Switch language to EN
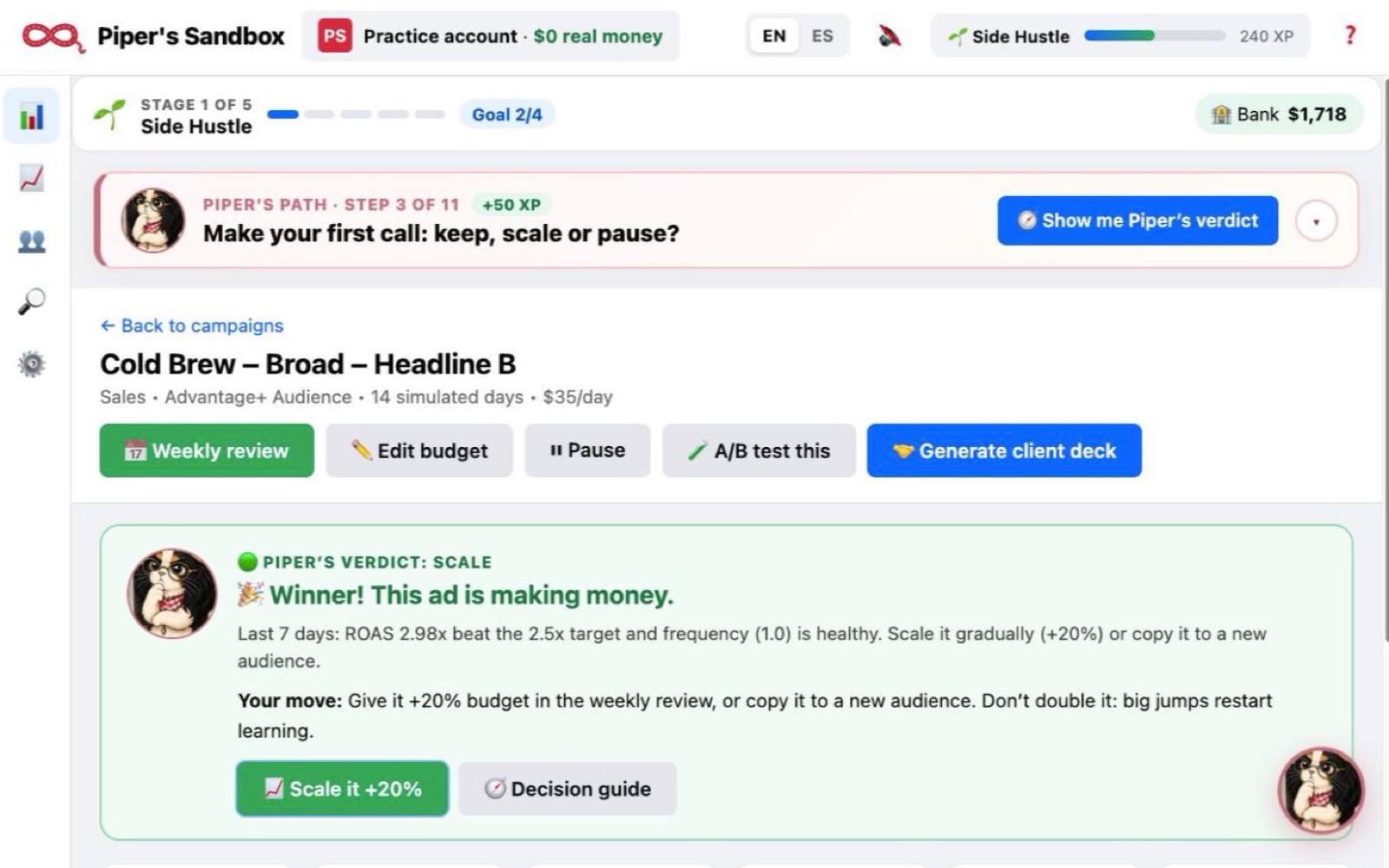Screen dimensions: 1389x868 (x=773, y=36)
